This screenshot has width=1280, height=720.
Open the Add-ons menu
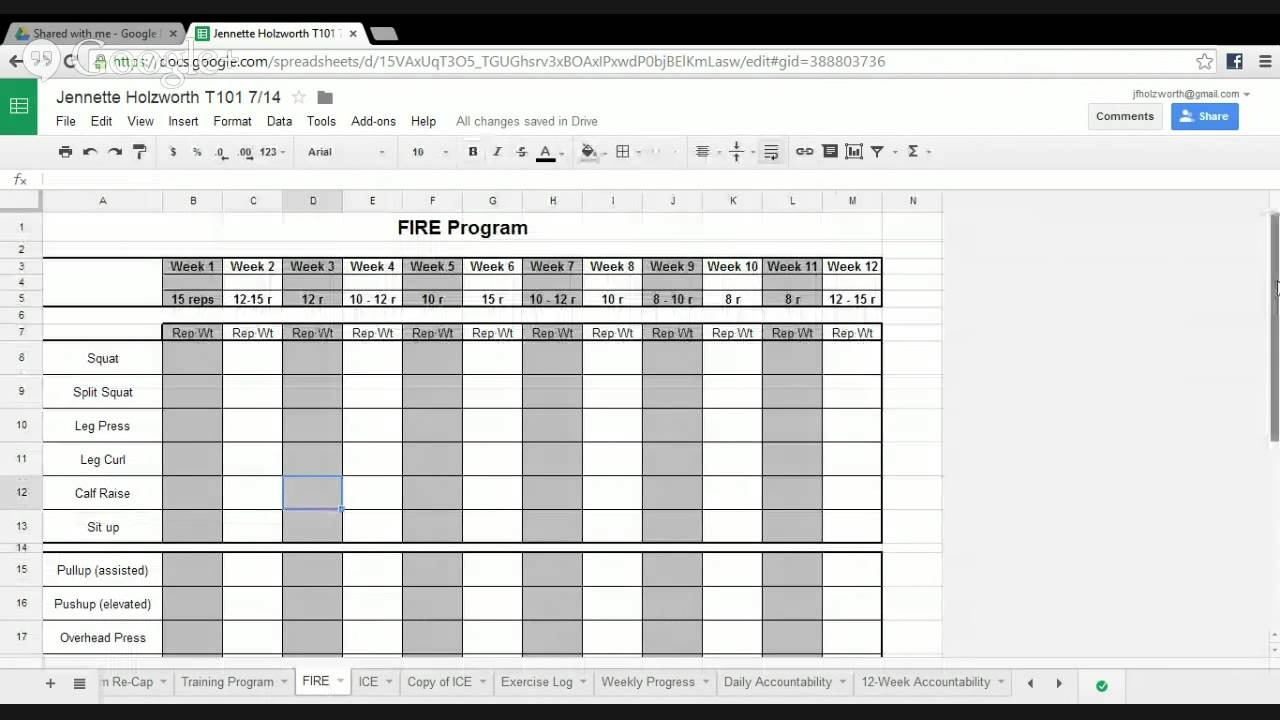(373, 121)
